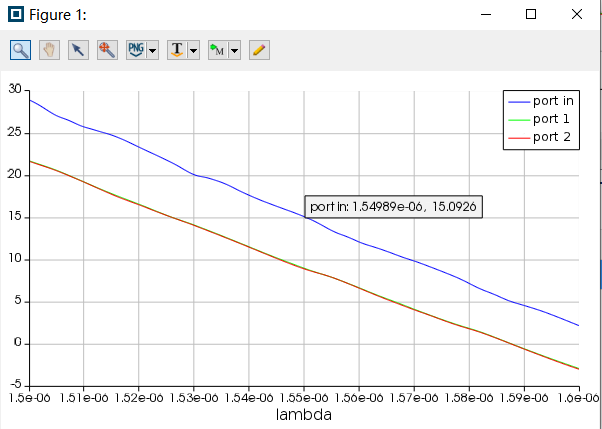
Task: Minimize the Figure 1 window
Action: [486, 15]
